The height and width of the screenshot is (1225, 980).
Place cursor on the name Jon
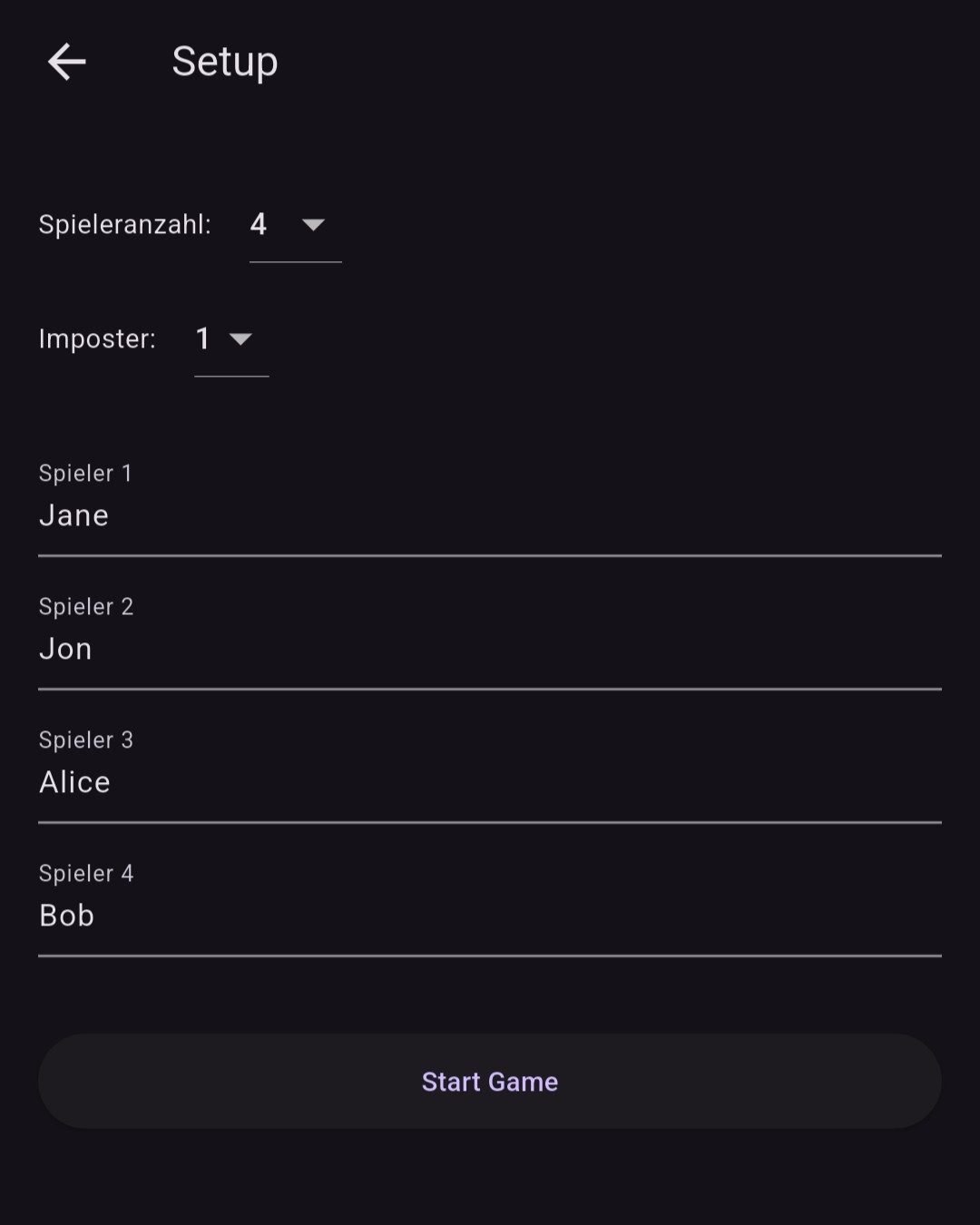[x=65, y=649]
